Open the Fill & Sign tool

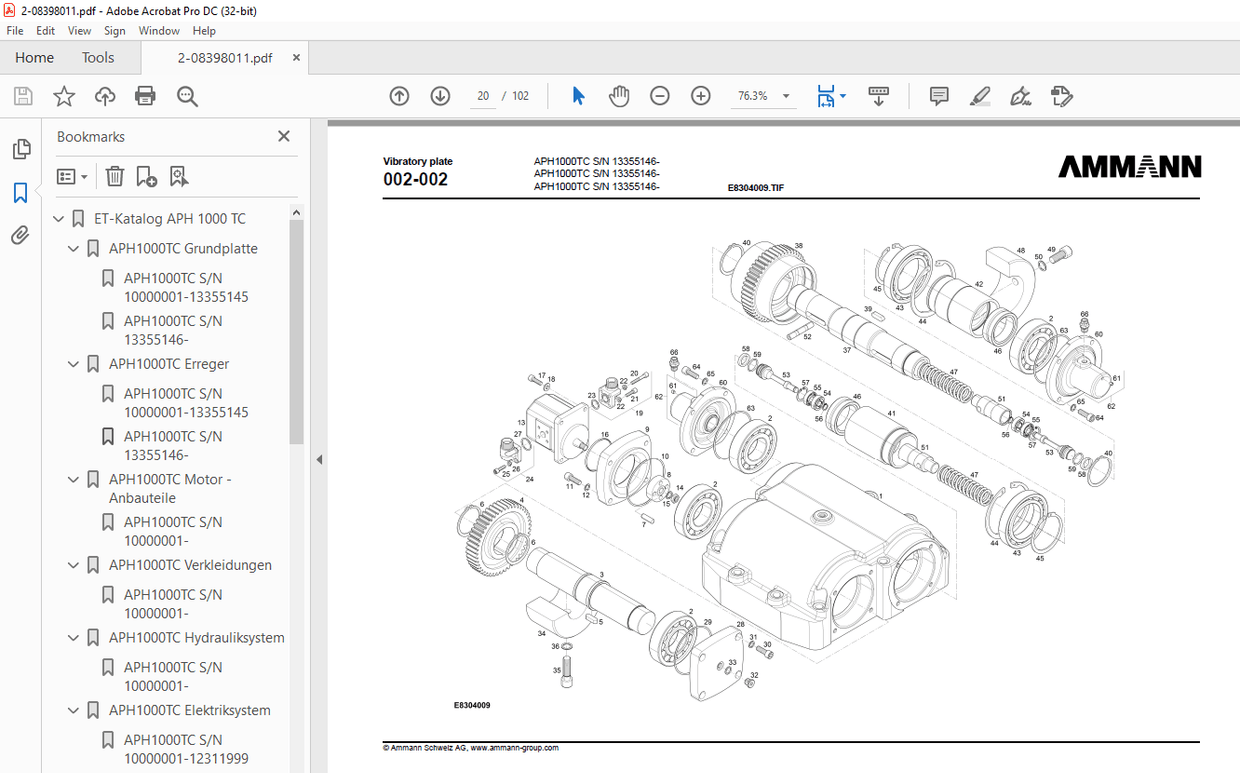pos(1020,95)
